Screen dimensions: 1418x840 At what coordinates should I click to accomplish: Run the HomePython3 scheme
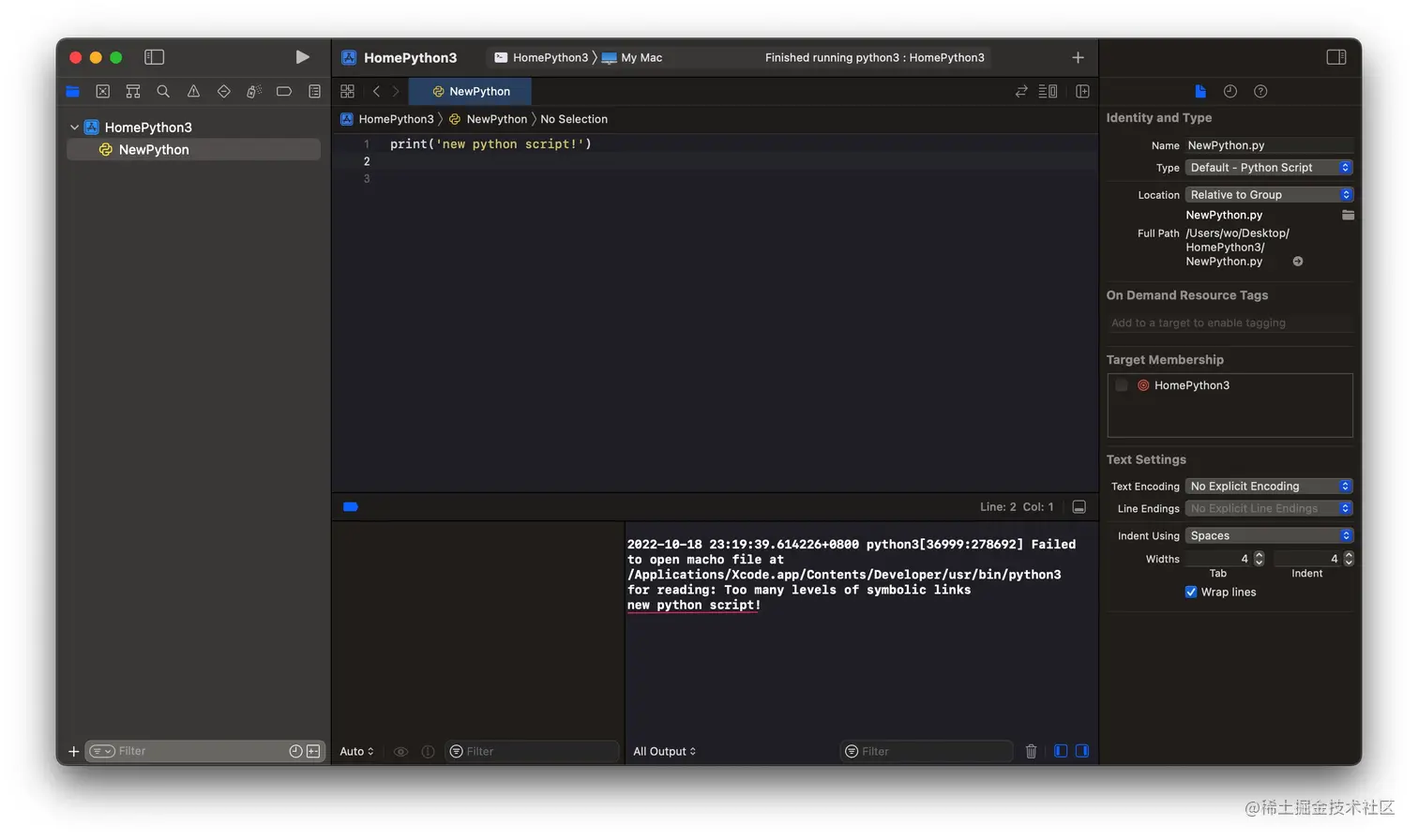click(302, 57)
